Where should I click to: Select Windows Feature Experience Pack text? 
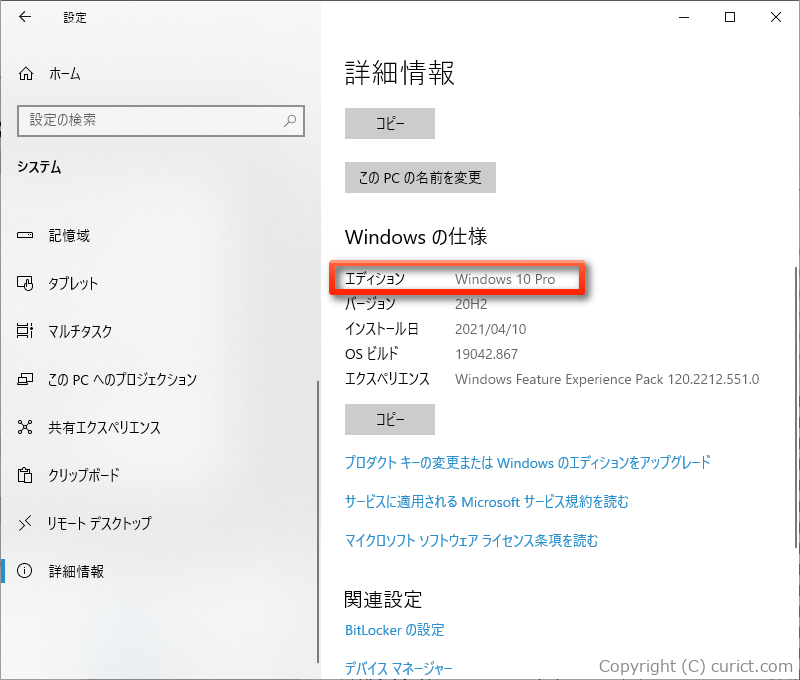(x=607, y=379)
